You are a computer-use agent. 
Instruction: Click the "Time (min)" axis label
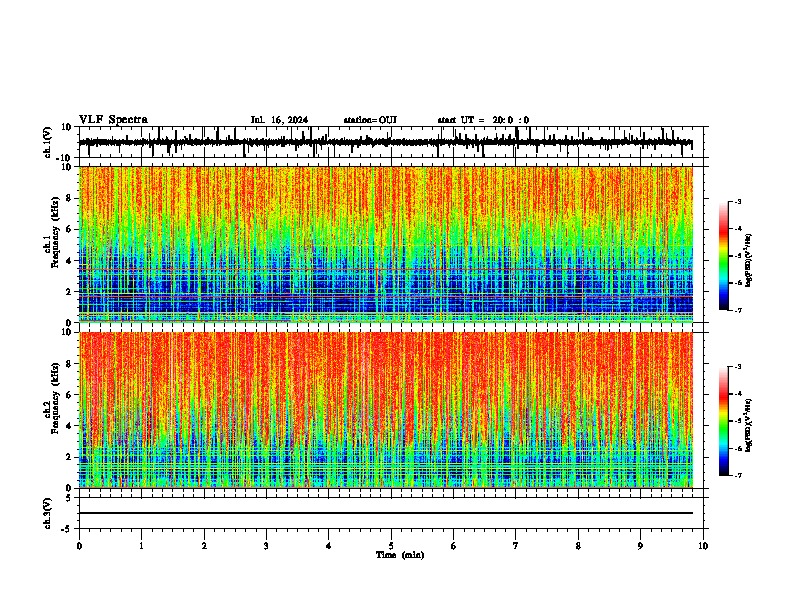pyautogui.click(x=400, y=555)
